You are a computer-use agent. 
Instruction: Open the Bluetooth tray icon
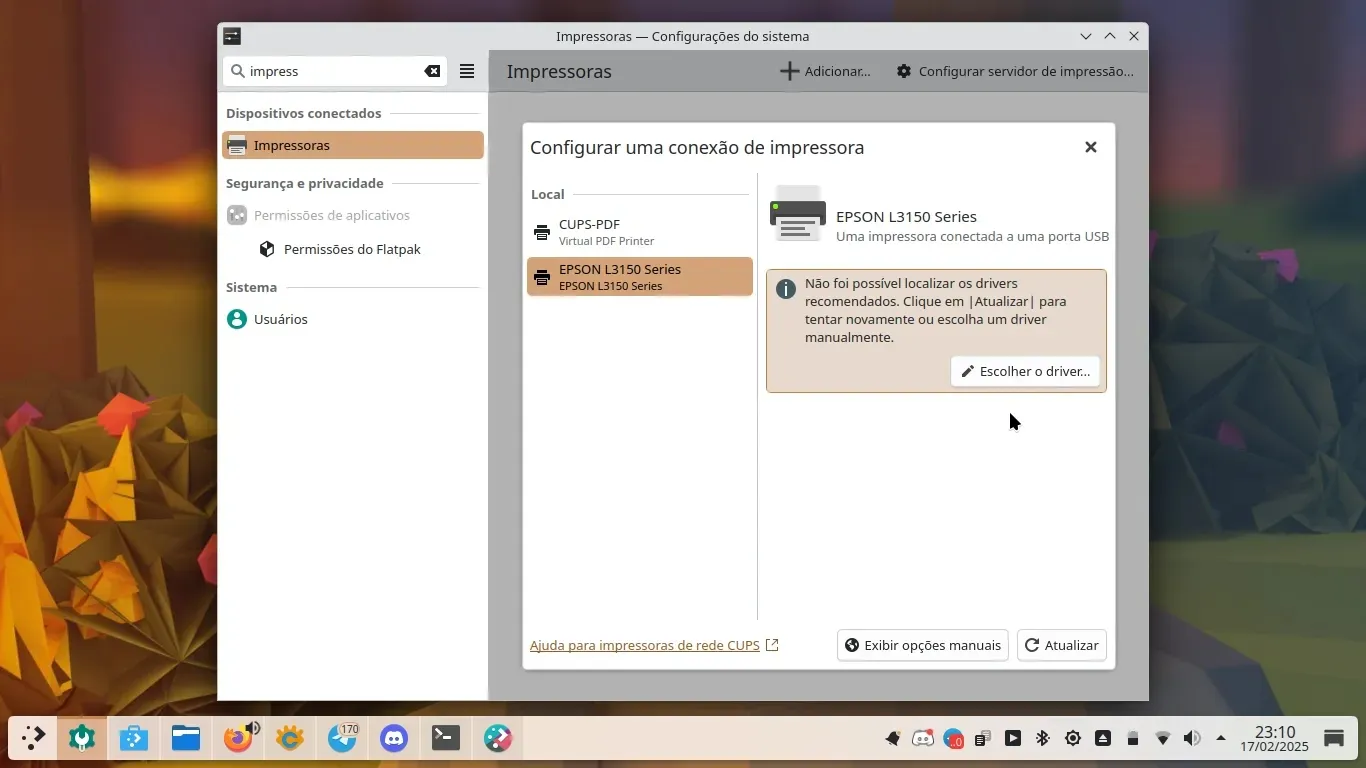tap(1042, 738)
